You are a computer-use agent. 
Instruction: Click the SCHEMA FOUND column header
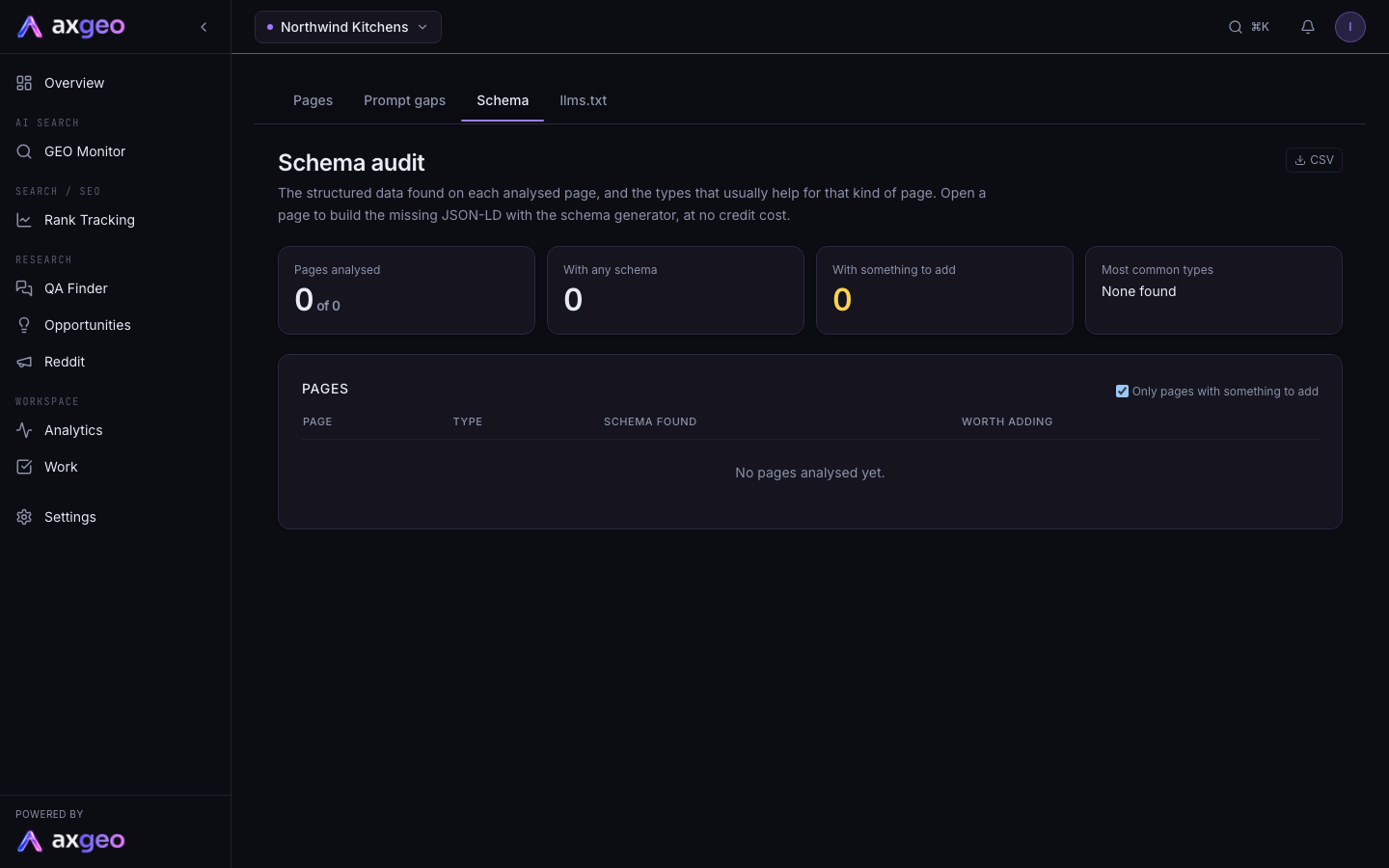click(650, 421)
